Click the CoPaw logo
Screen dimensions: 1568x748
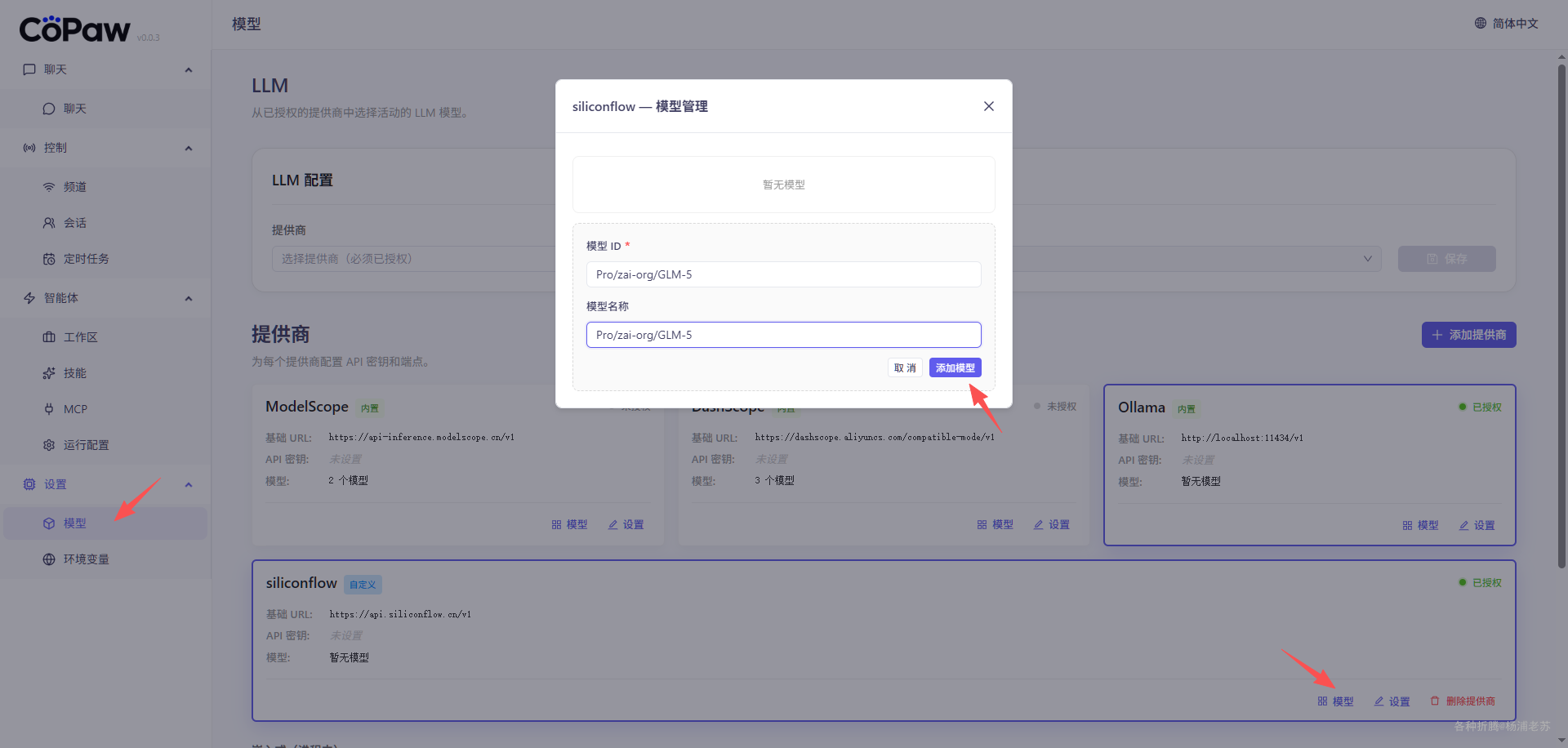point(74,29)
